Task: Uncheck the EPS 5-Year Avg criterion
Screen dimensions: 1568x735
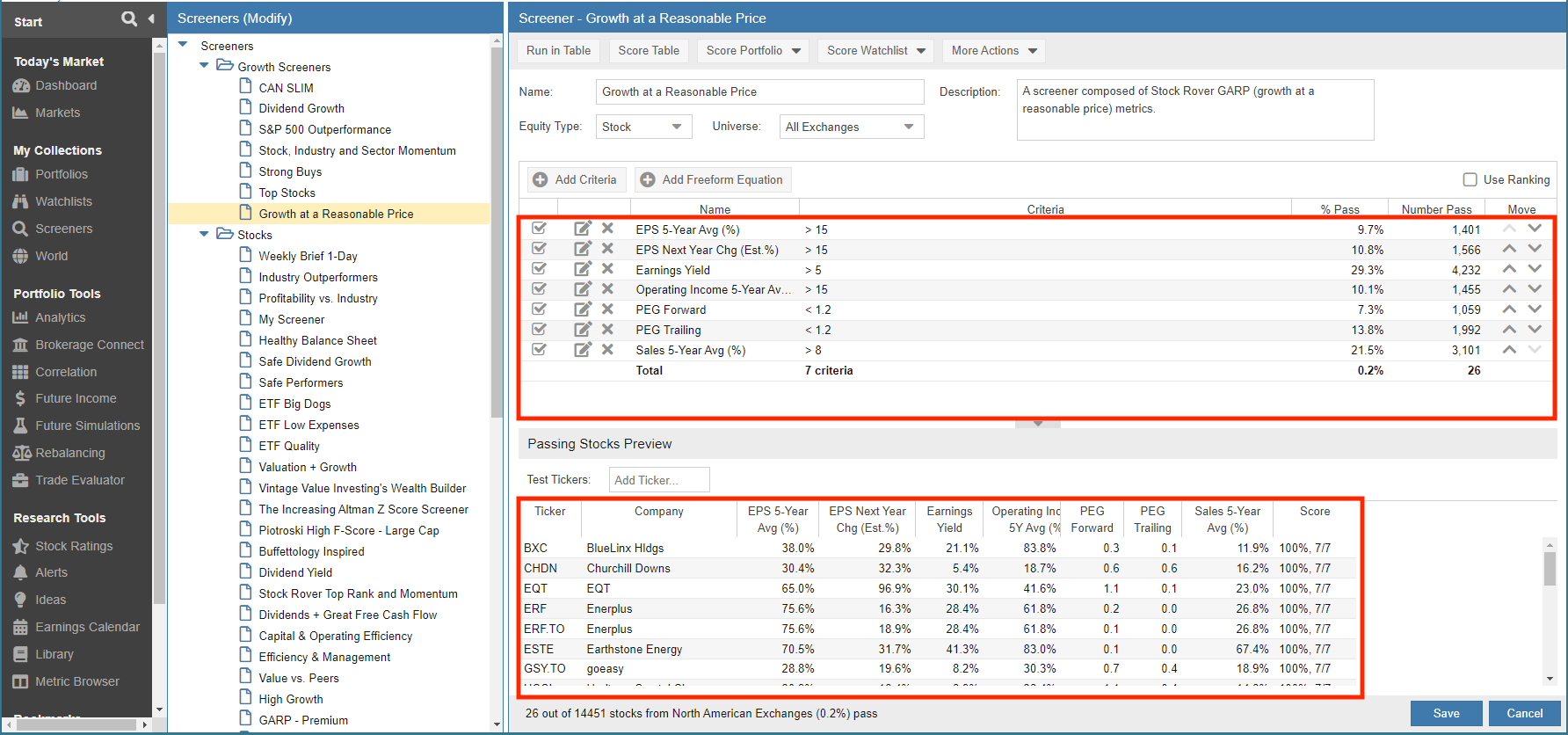Action: pos(540,229)
